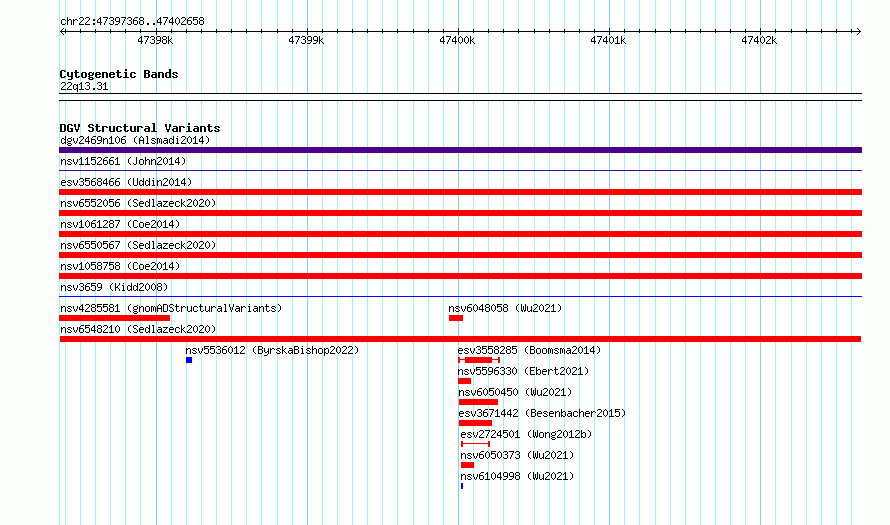Open nsv6050373 (Wu2021) variant
Screen dimensions: 890x525
(517, 455)
